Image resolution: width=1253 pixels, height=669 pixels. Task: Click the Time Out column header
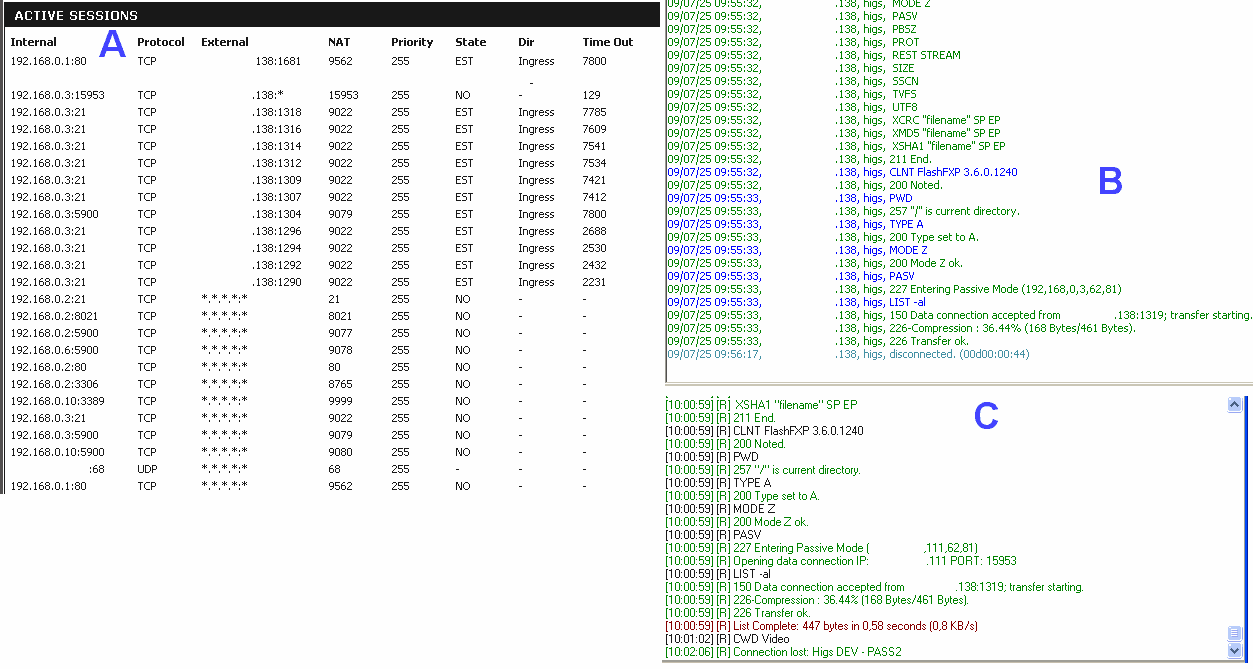click(x=608, y=42)
